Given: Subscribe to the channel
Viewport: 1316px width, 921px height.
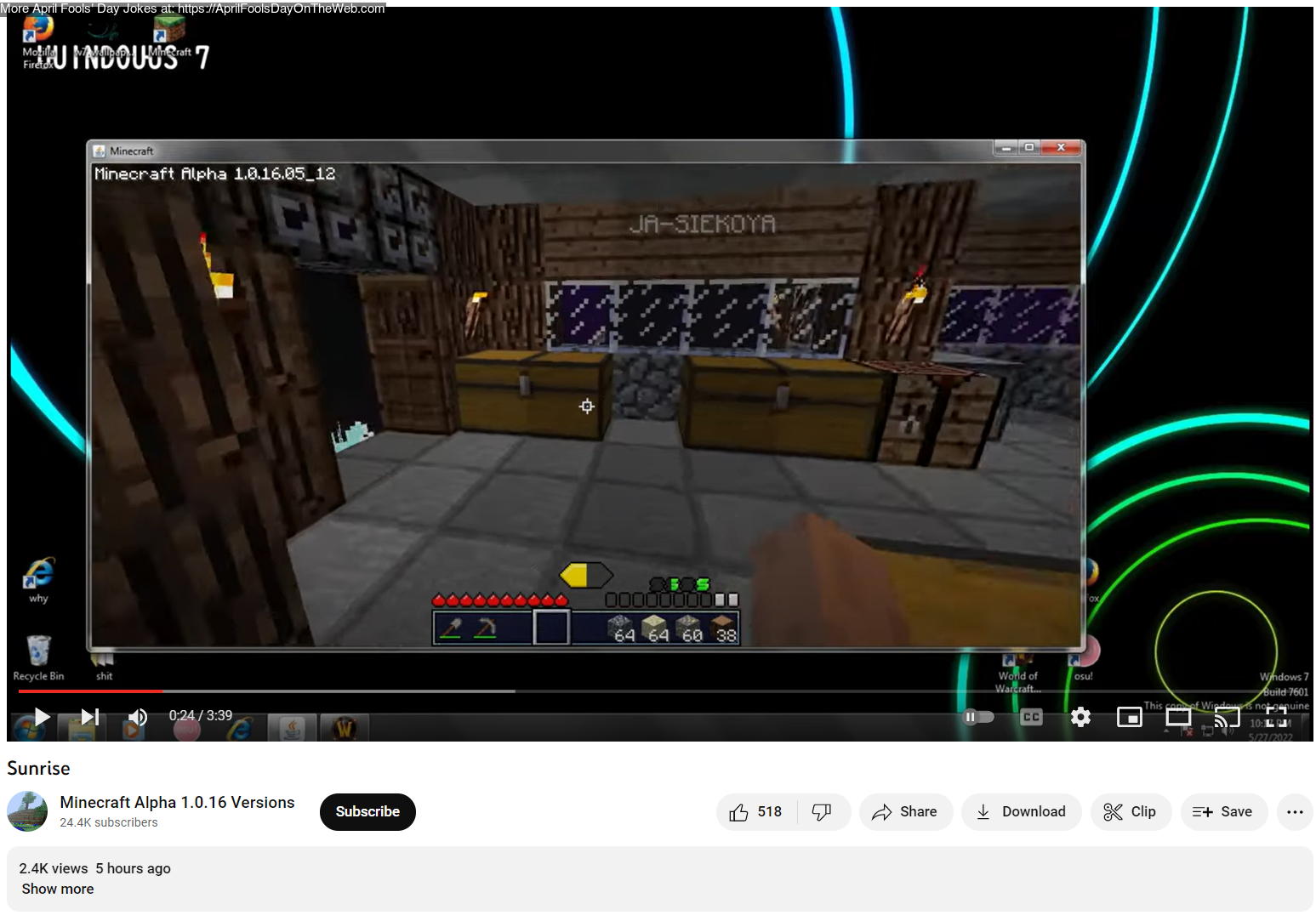Looking at the screenshot, I should (x=367, y=812).
